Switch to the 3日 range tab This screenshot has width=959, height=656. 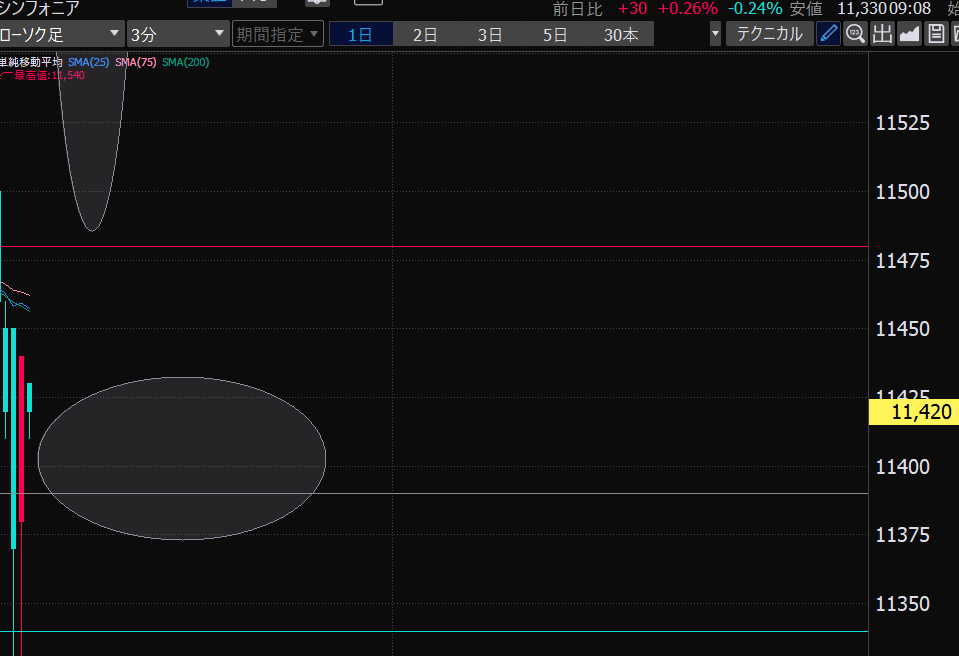(490, 34)
